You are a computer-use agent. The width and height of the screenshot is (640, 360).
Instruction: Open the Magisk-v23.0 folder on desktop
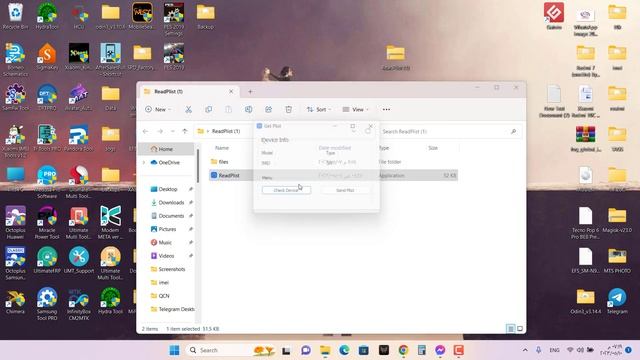point(617,220)
